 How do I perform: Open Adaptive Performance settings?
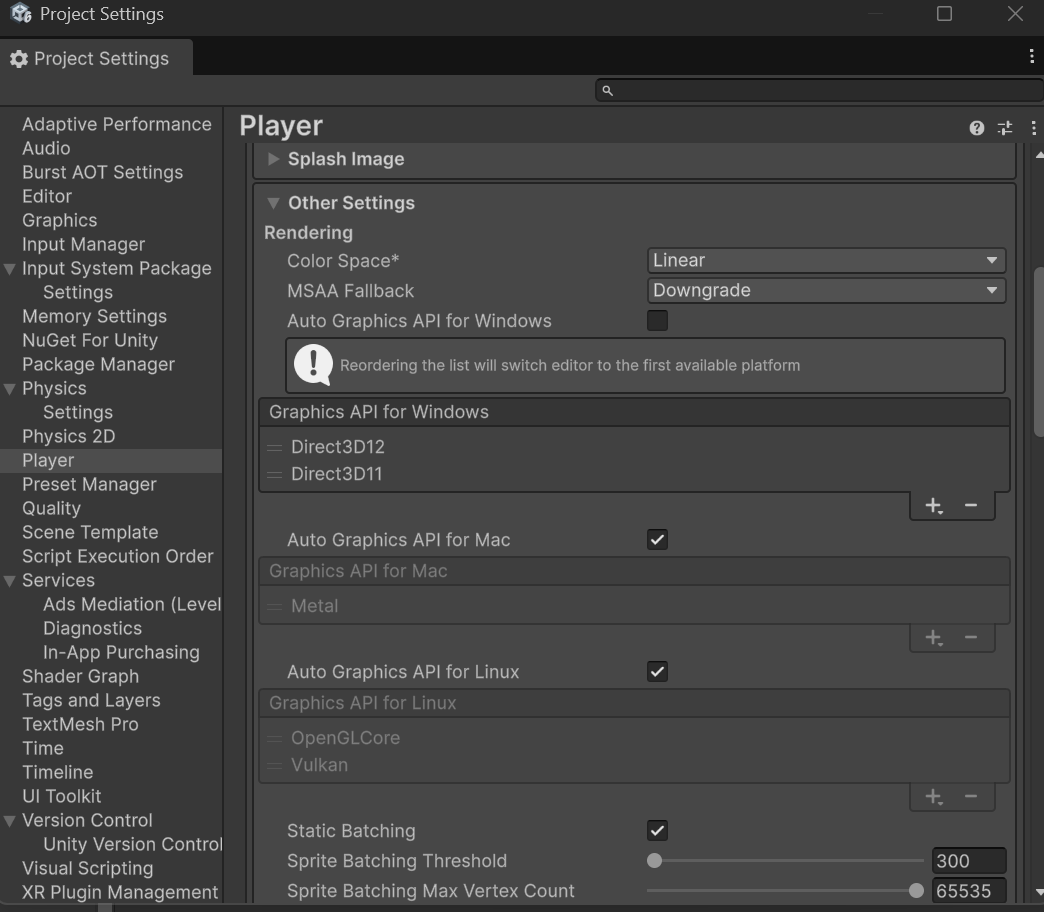pyautogui.click(x=117, y=124)
